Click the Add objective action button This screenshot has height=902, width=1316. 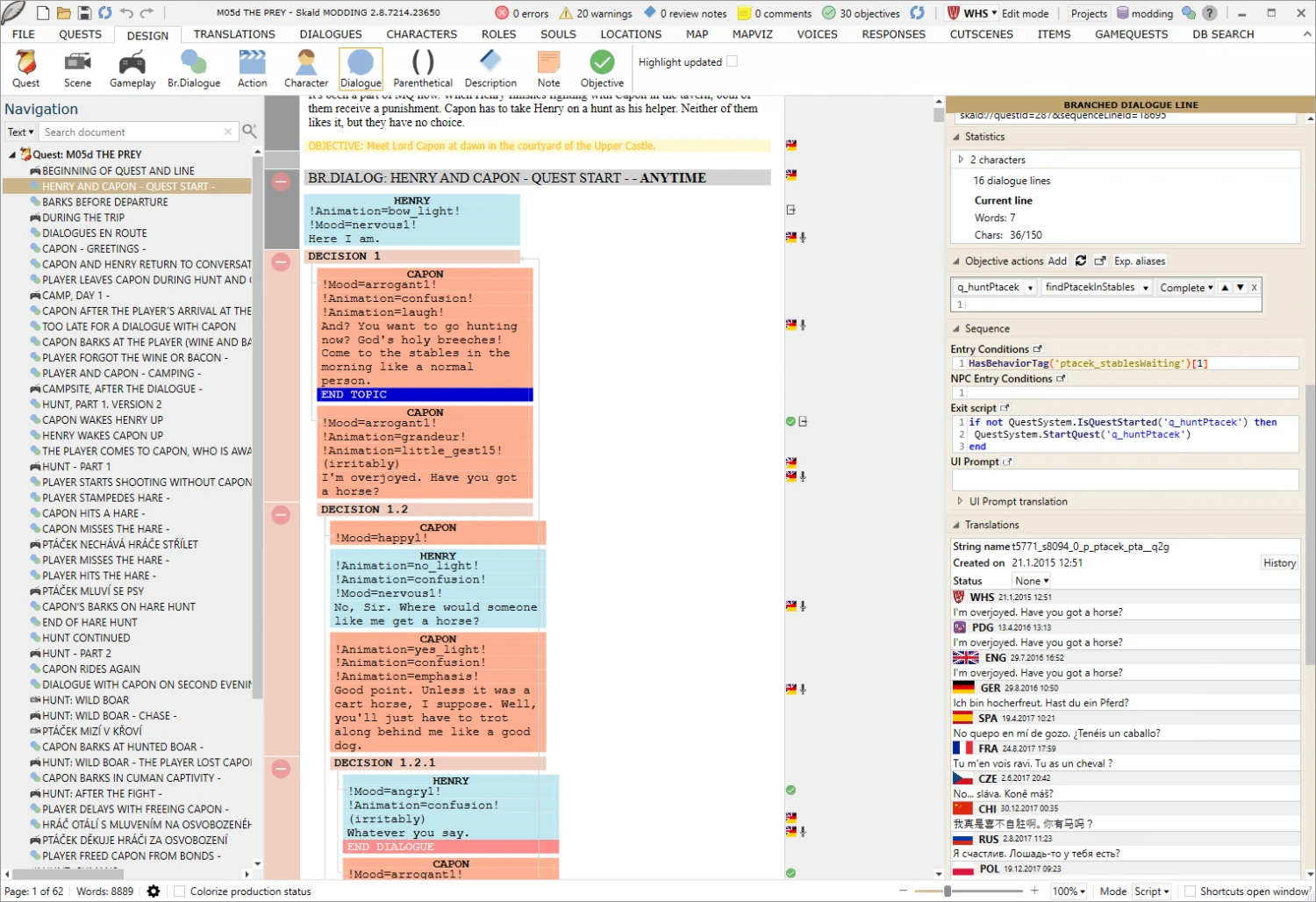[1057, 261]
